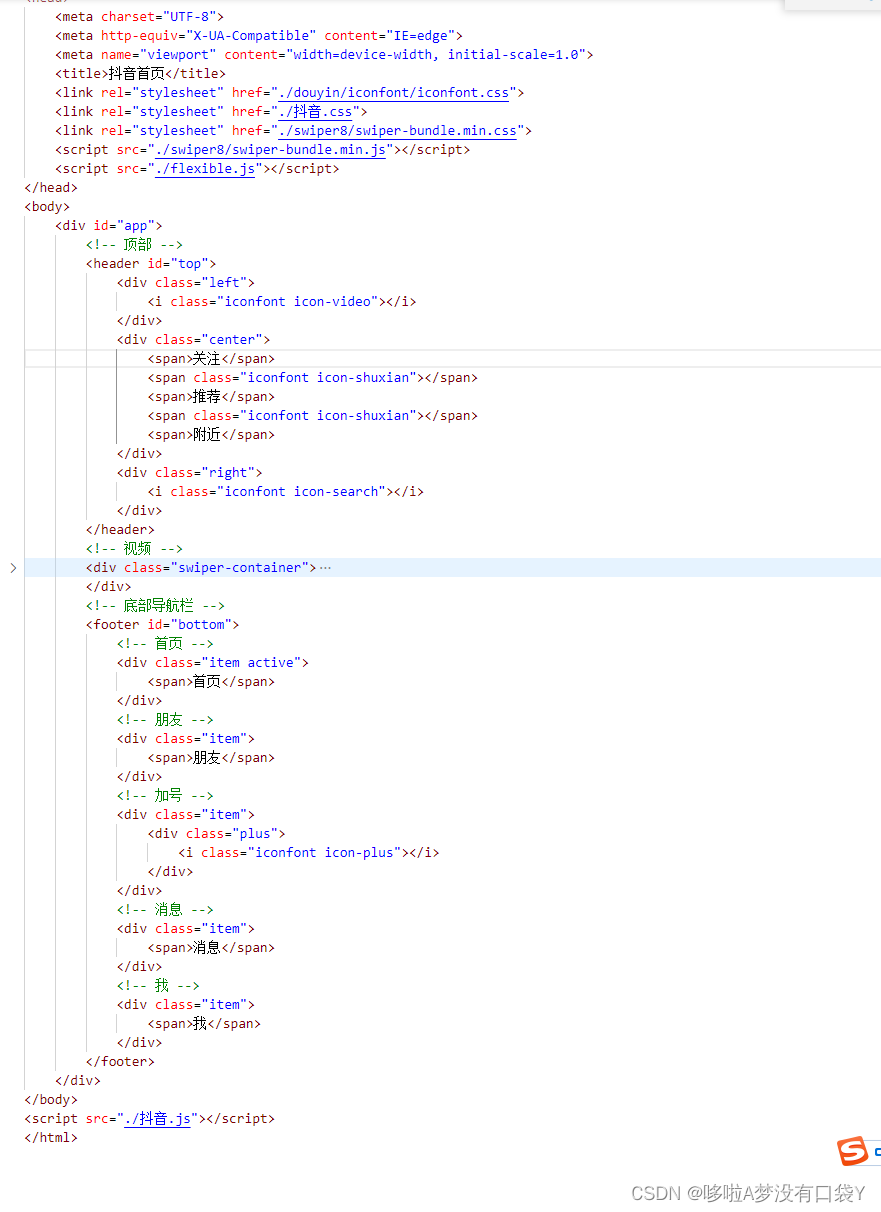
Task: Click the 我 comment line
Action: pos(158,986)
